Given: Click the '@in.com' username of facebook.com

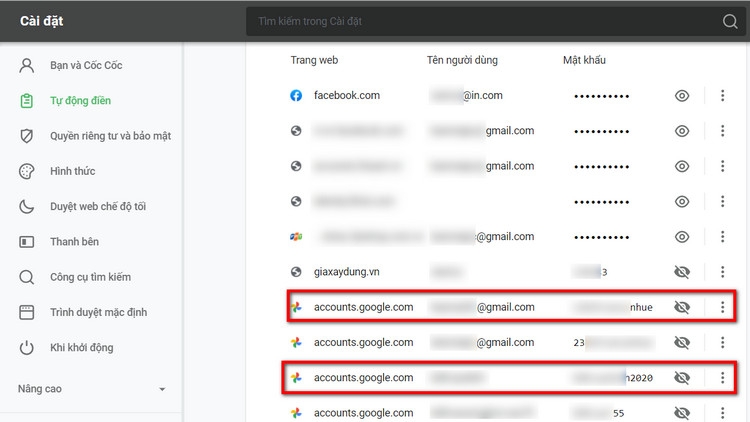Looking at the screenshot, I should point(483,96).
